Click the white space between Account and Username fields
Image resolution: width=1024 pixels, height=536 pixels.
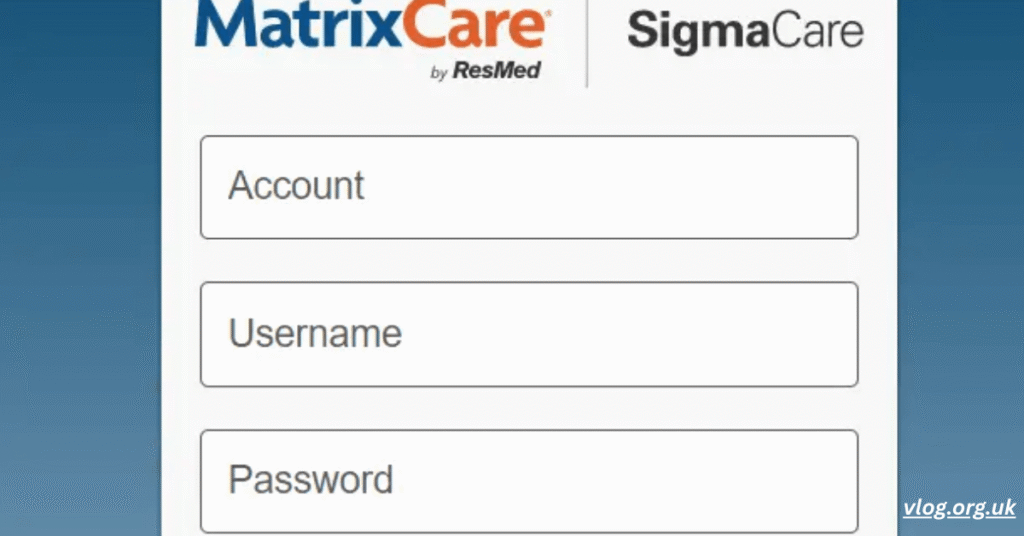[x=529, y=260]
